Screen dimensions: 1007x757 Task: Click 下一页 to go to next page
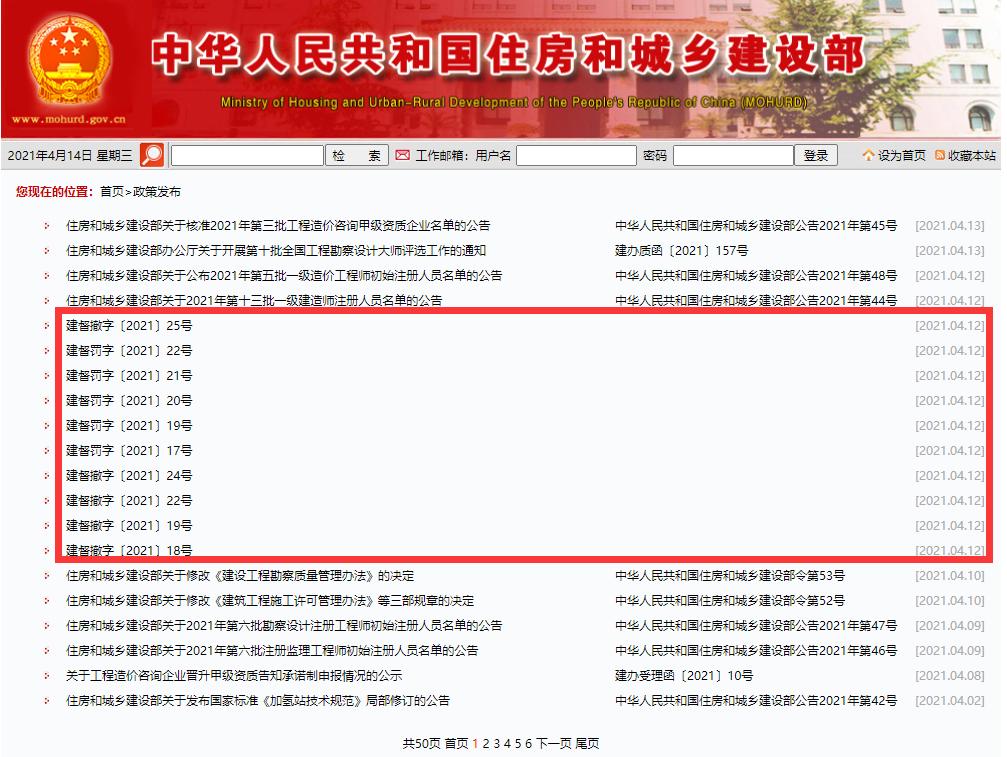(x=554, y=743)
